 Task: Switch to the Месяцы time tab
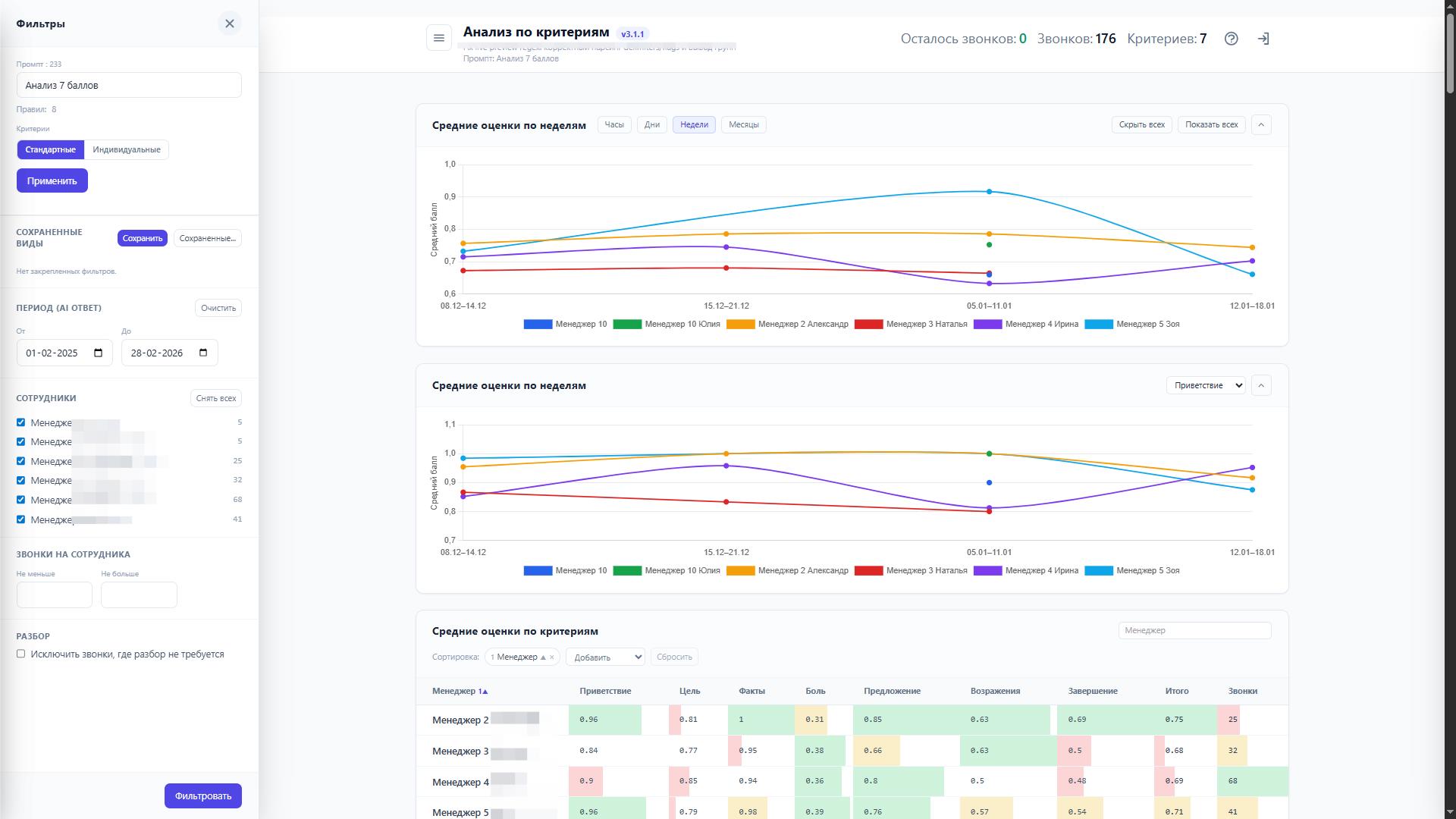click(743, 124)
